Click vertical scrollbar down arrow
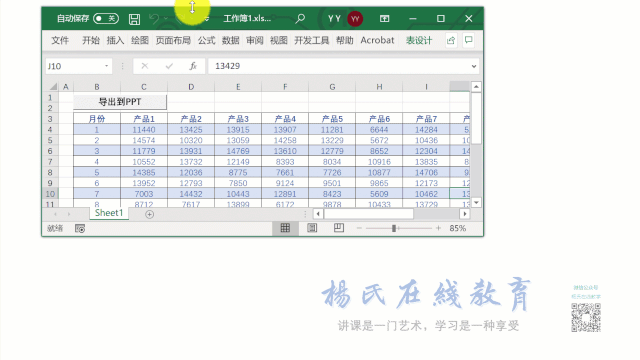640x360 pixels. pyautogui.click(x=476, y=202)
